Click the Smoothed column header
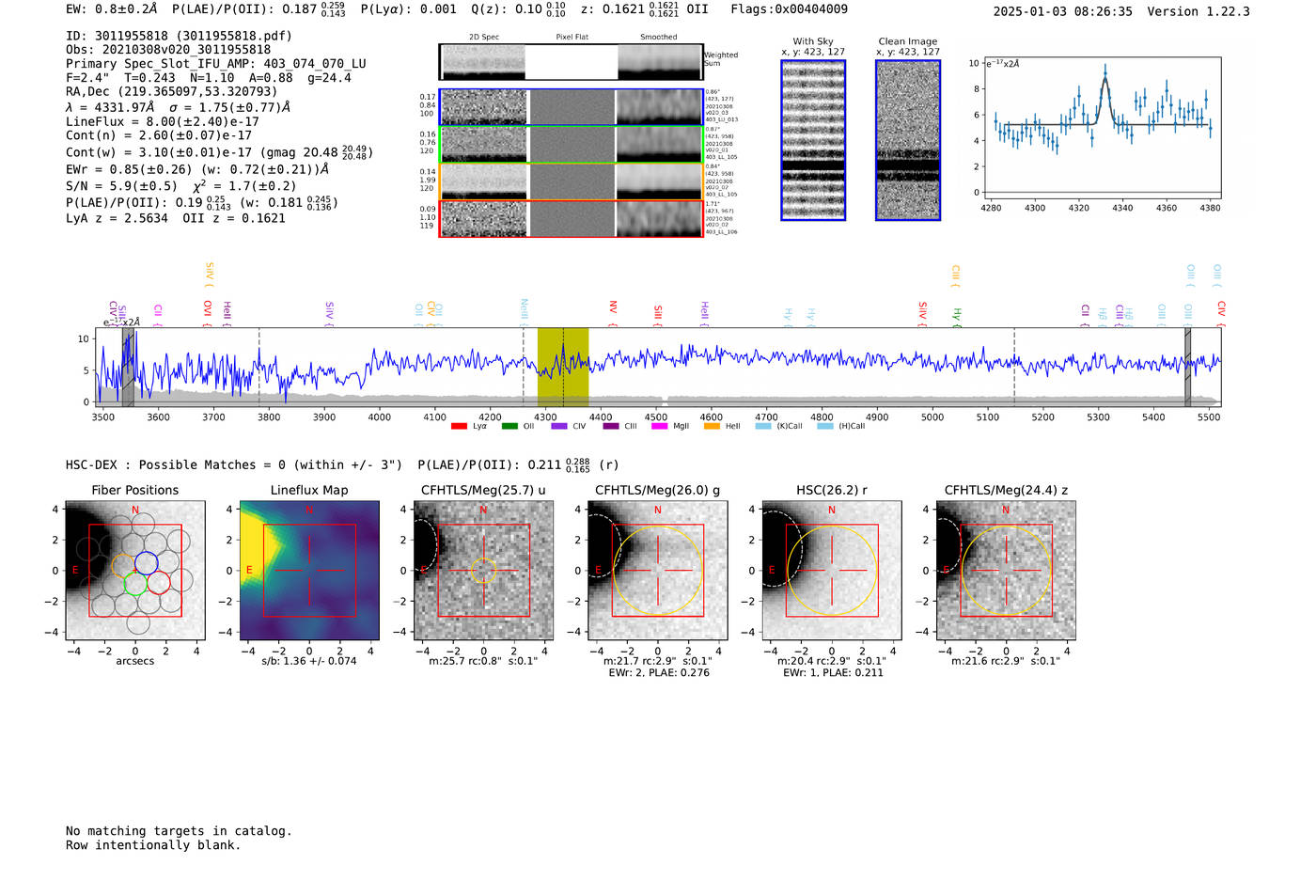The height and width of the screenshot is (896, 1316). pos(659,38)
